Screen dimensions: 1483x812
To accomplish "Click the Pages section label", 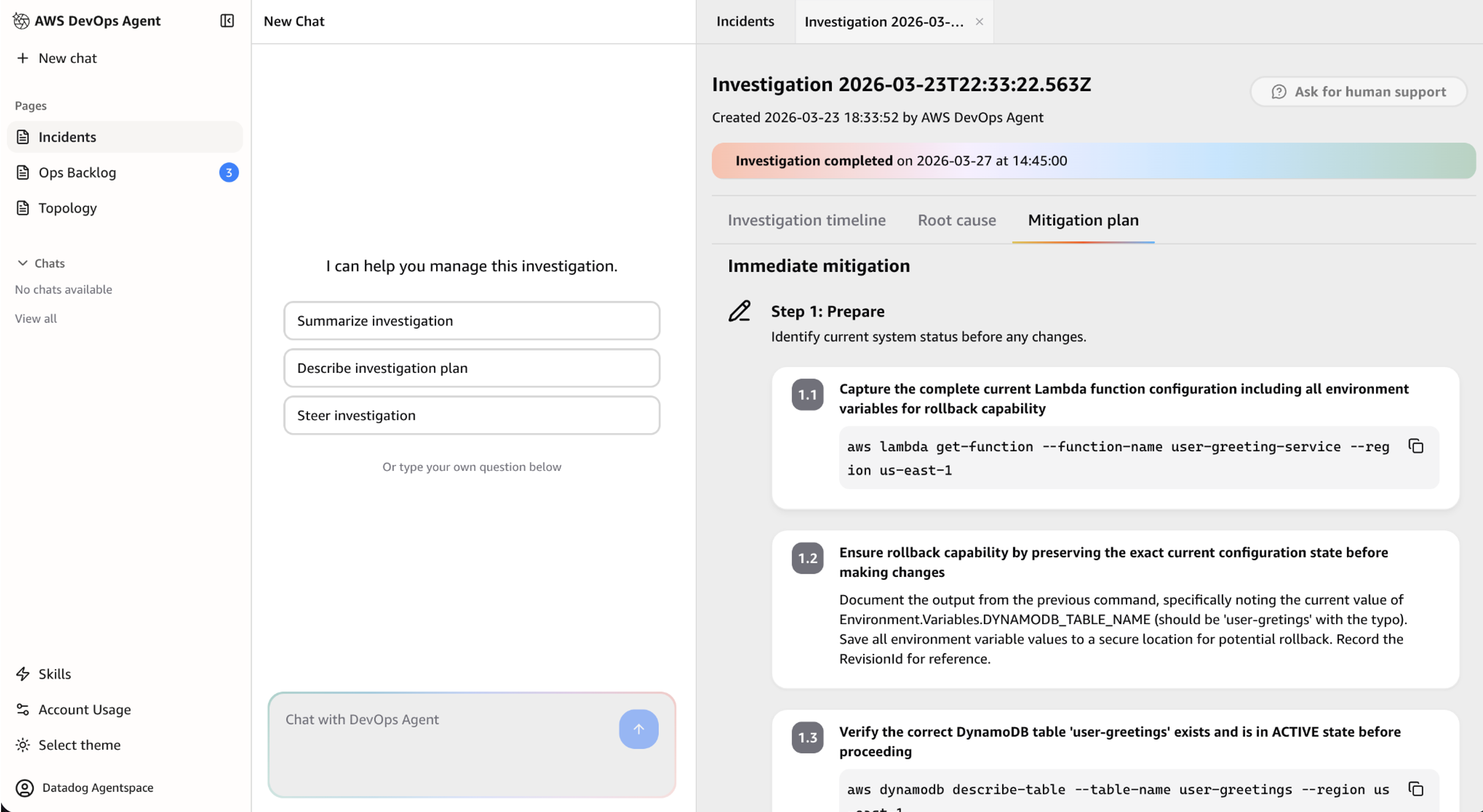I will click(x=30, y=105).
